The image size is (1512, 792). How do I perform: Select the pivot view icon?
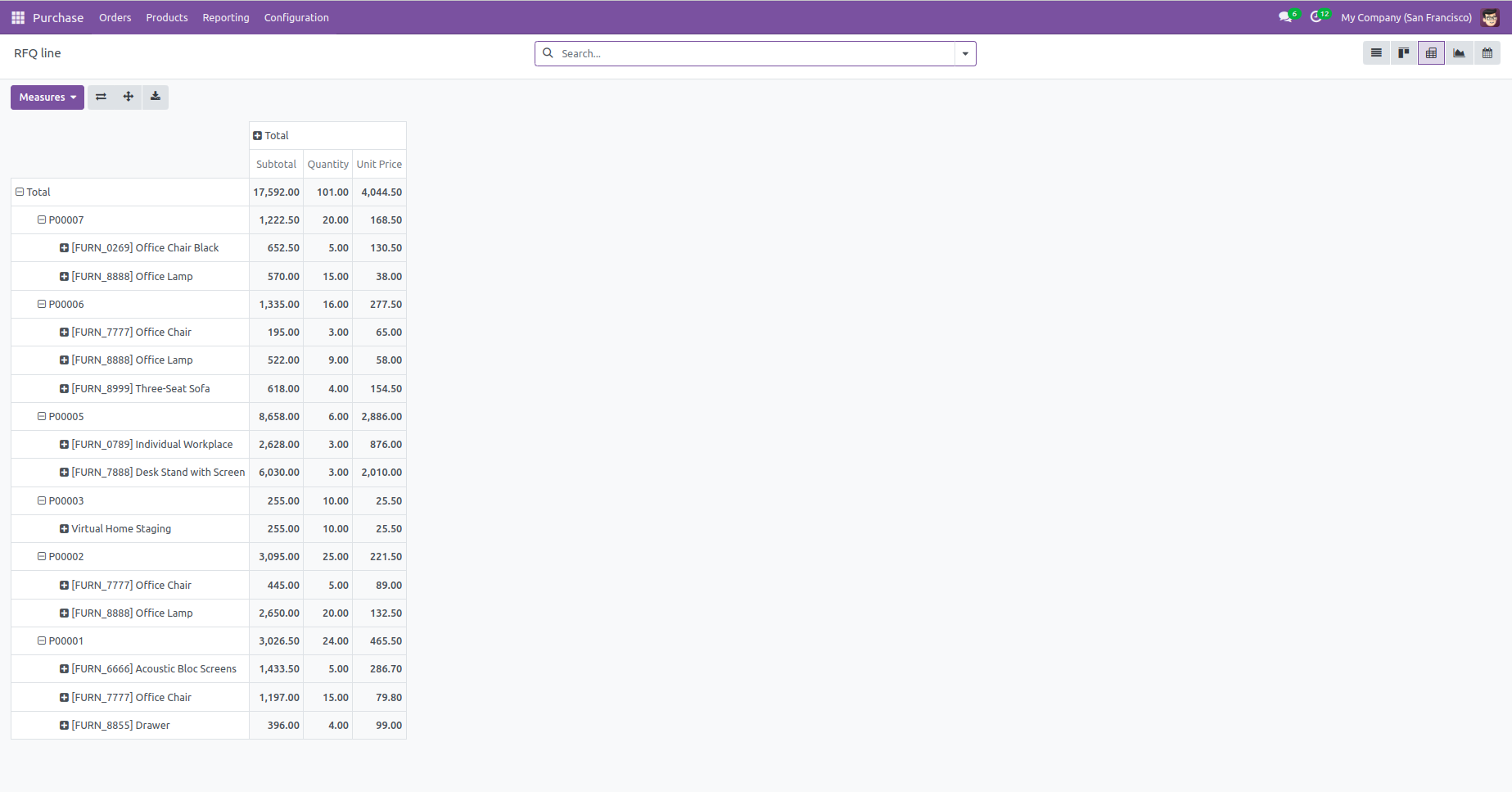tap(1431, 53)
